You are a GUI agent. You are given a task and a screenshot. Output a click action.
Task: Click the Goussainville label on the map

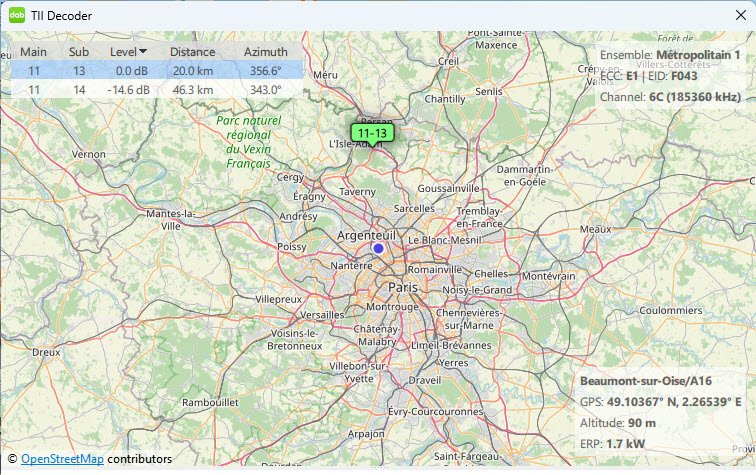448,189
